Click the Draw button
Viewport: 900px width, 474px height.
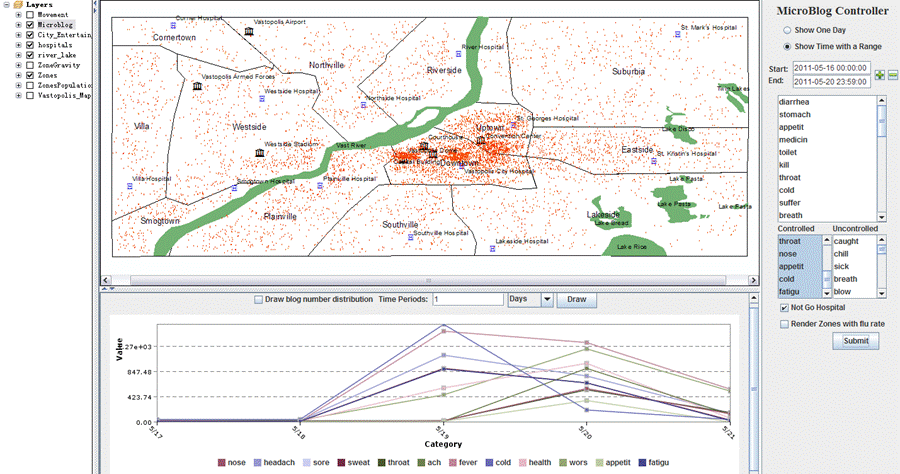click(x=577, y=300)
